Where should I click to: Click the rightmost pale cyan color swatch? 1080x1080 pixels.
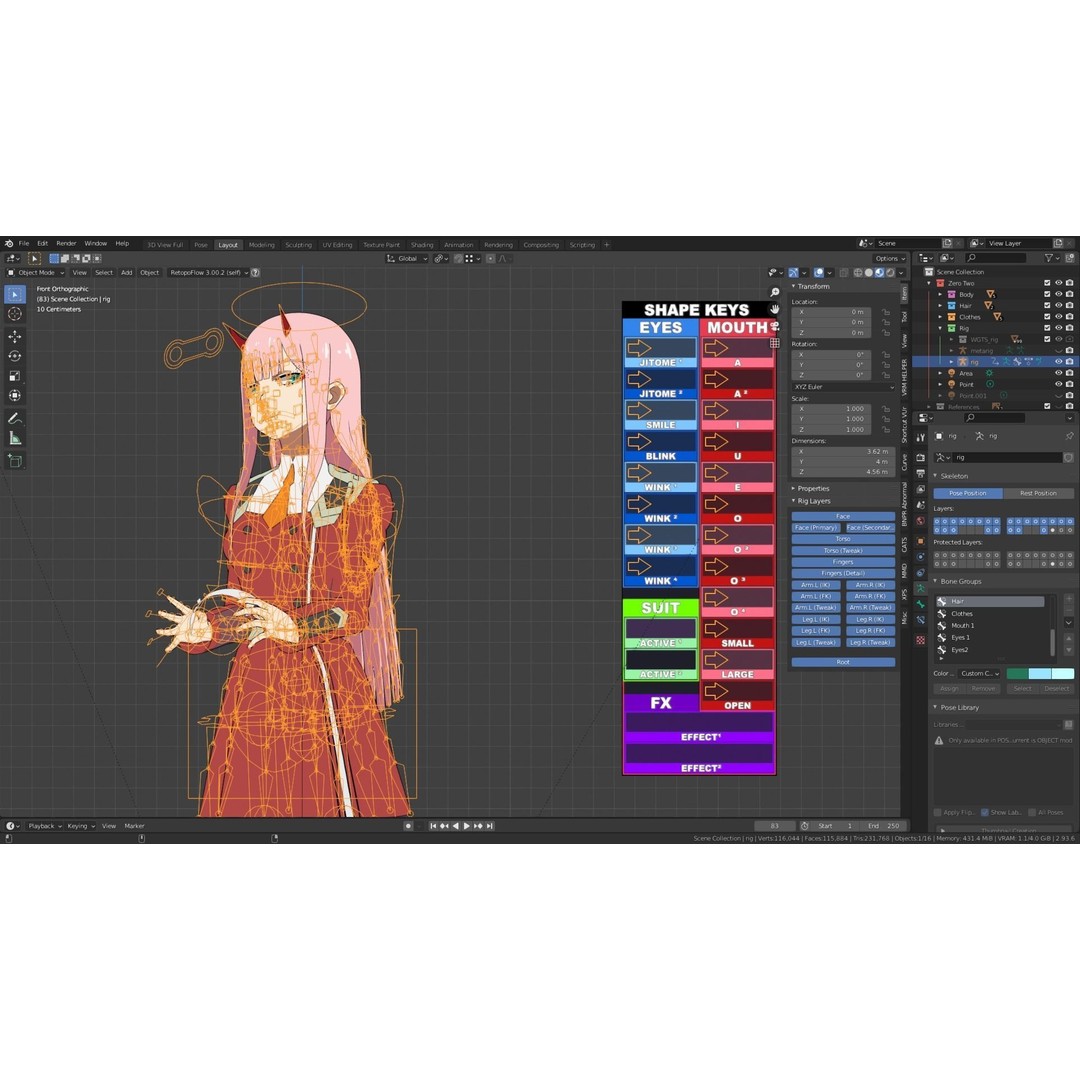(1063, 674)
